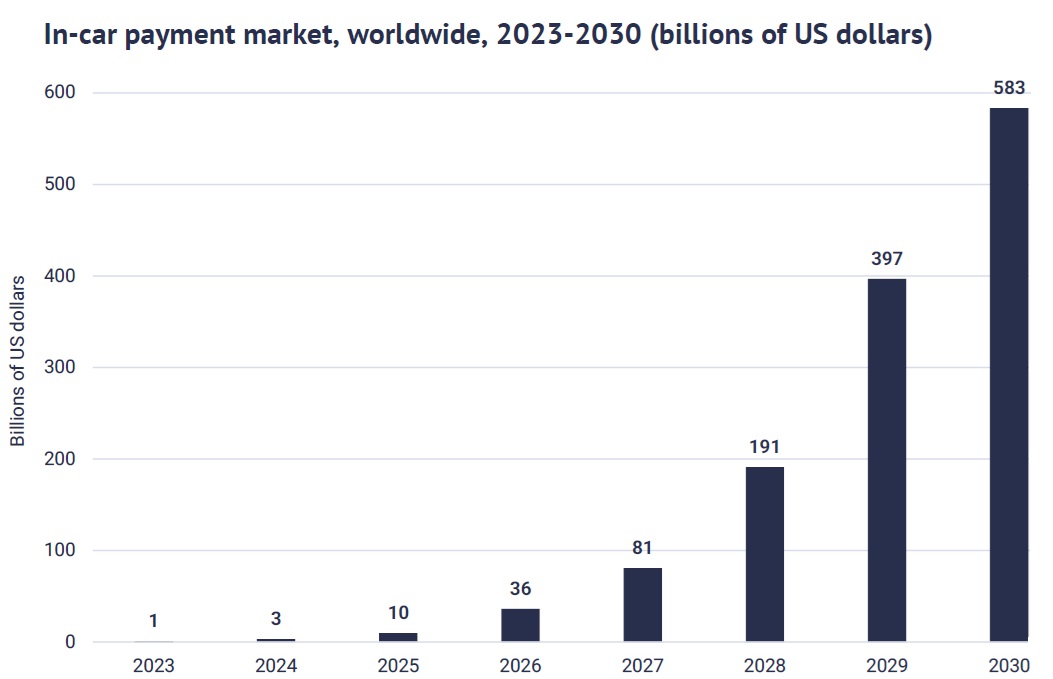Click the 2030 bar in the chart

(1008, 374)
